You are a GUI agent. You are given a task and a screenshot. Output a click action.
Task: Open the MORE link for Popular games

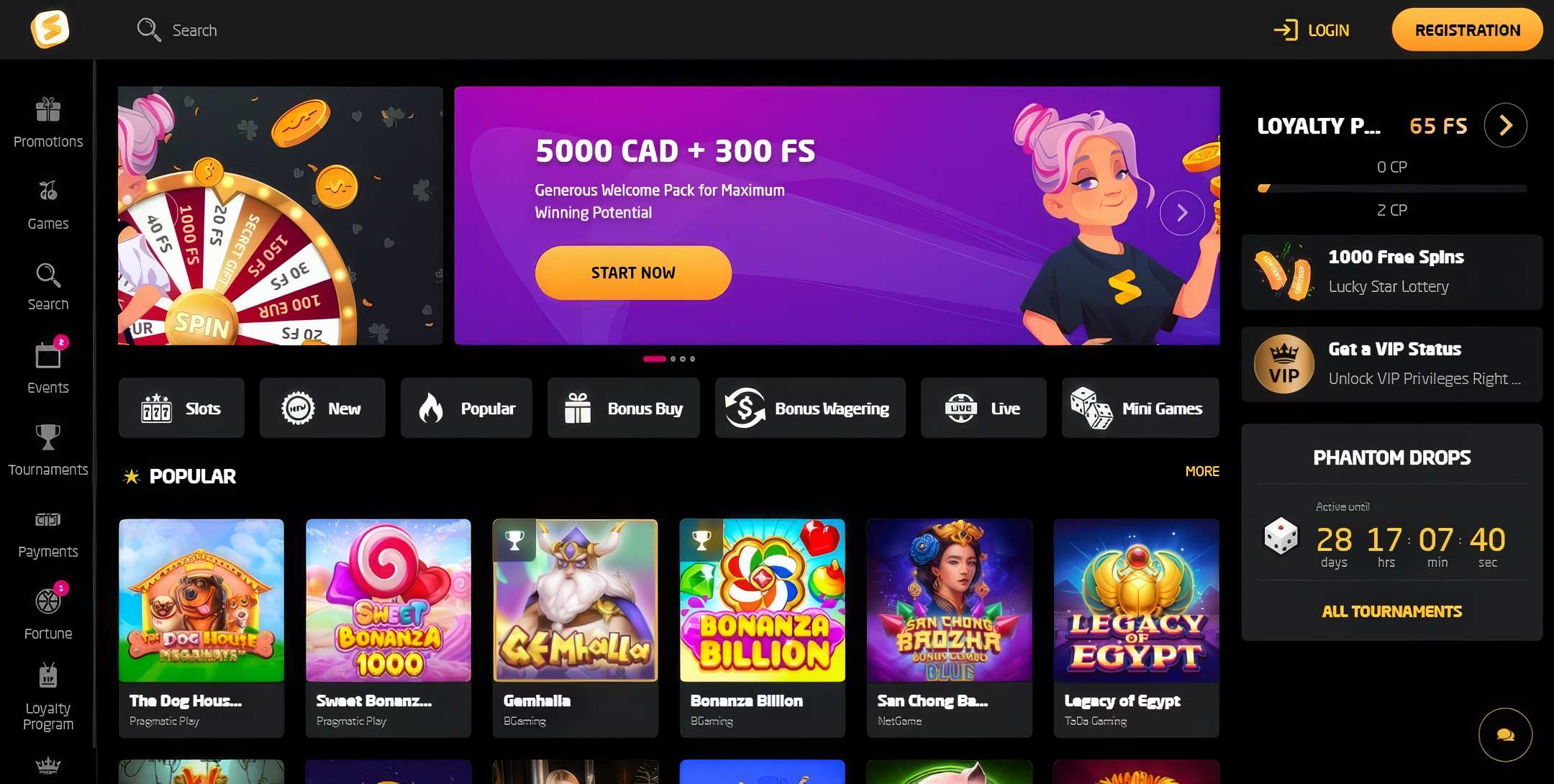tap(1202, 471)
